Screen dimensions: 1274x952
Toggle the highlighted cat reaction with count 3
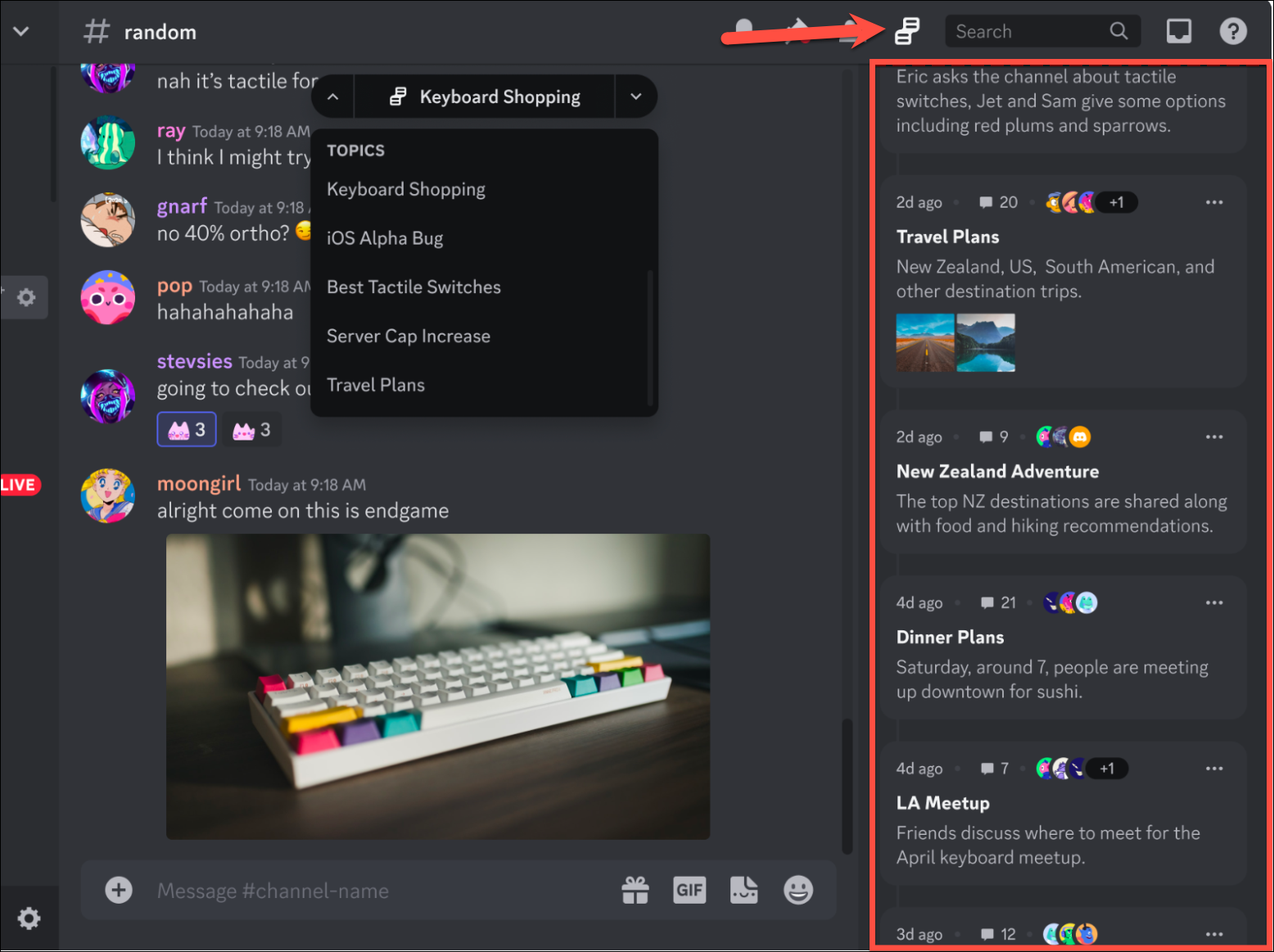pos(187,430)
